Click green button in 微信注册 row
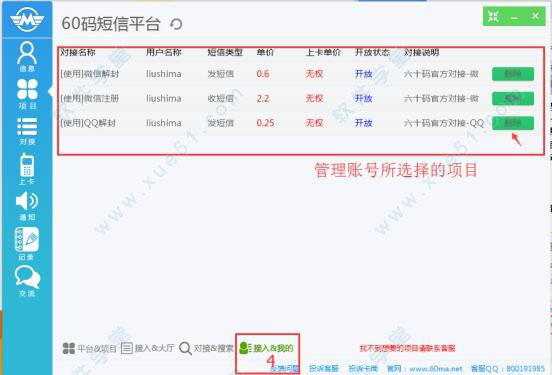The width and height of the screenshot is (552, 375). pyautogui.click(x=513, y=98)
